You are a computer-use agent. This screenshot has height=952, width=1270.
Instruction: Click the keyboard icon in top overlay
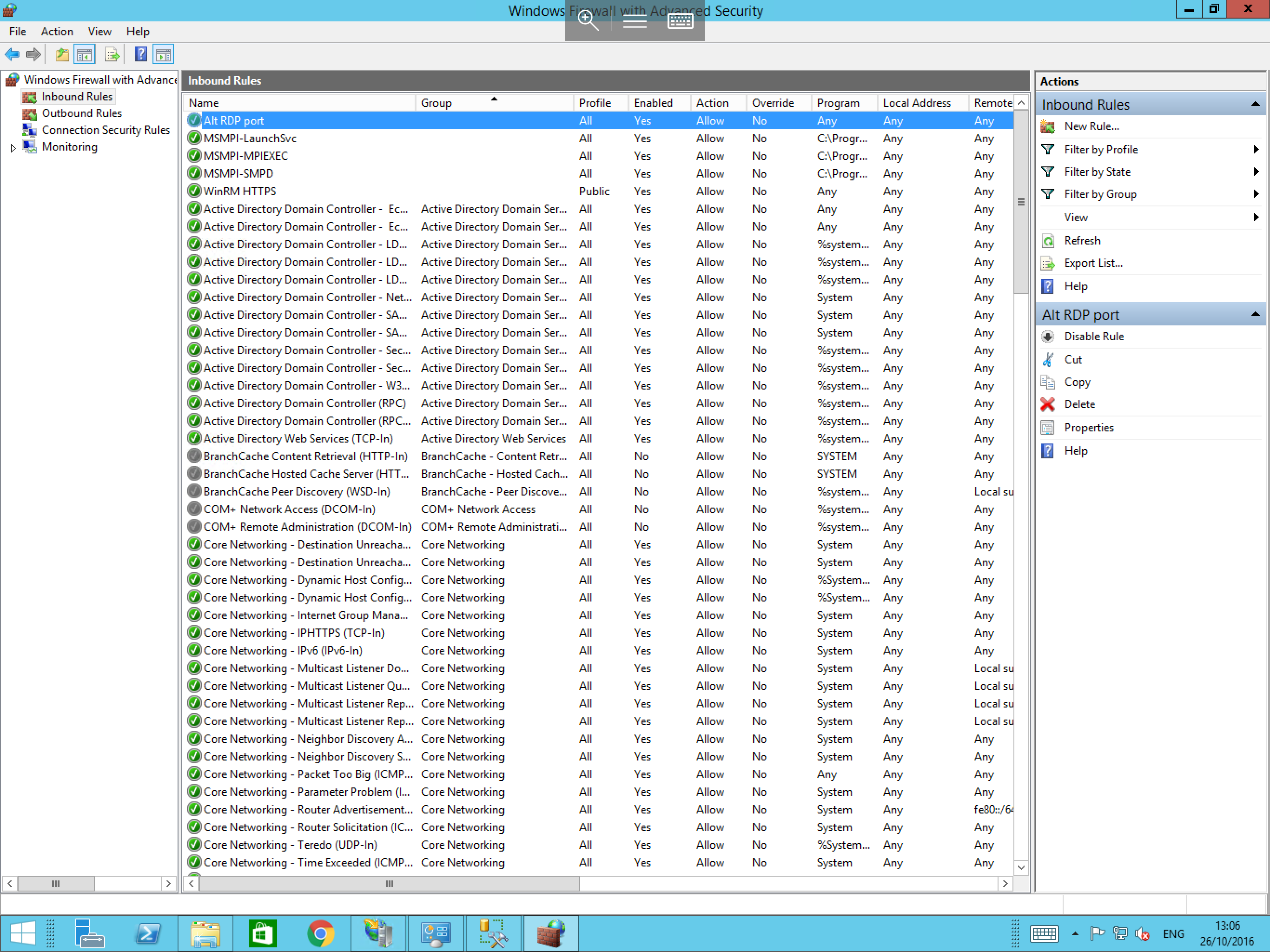pyautogui.click(x=681, y=21)
